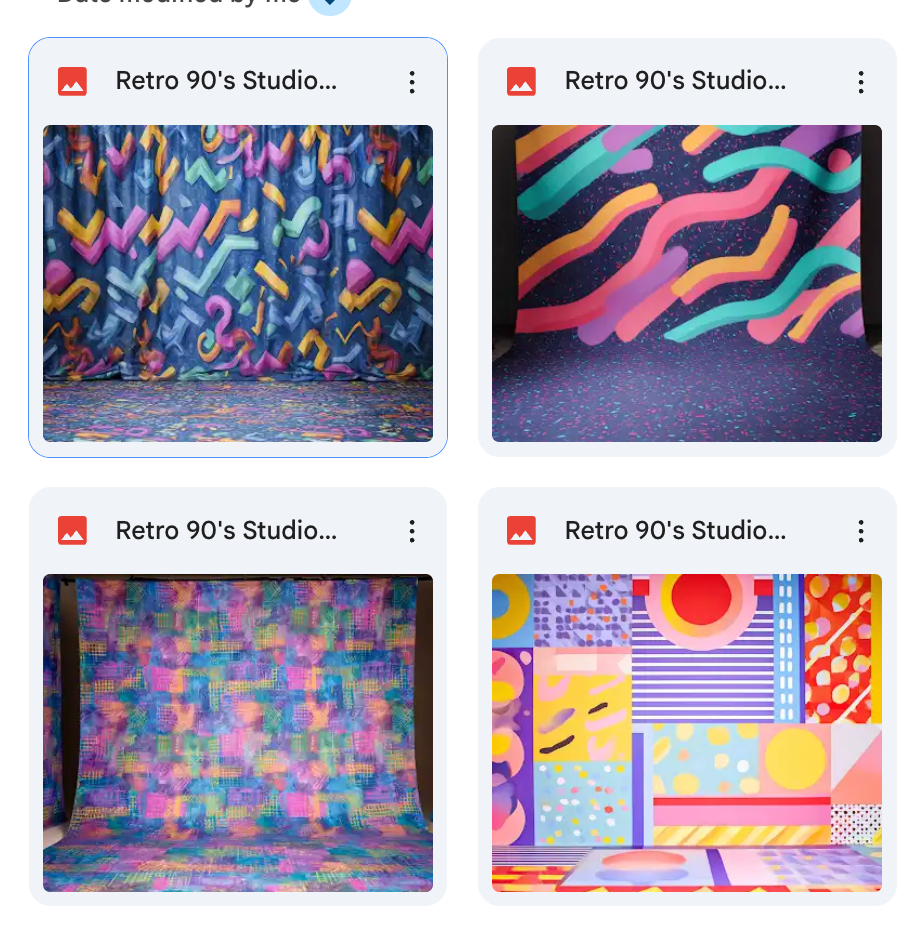Click image file icon above geometric collage backdrop
The width and height of the screenshot is (916, 934).
click(521, 531)
